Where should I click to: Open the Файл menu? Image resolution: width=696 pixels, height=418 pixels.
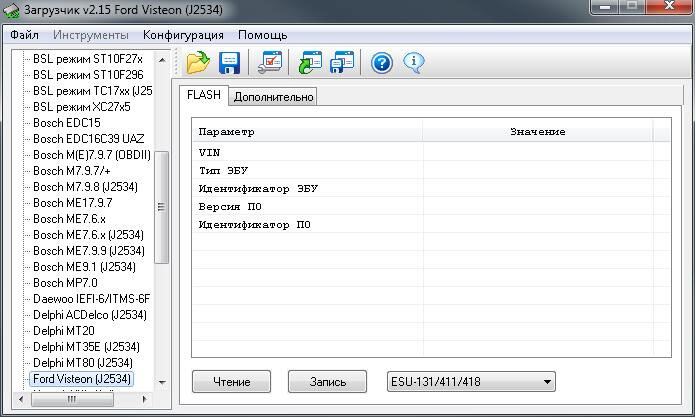click(24, 35)
